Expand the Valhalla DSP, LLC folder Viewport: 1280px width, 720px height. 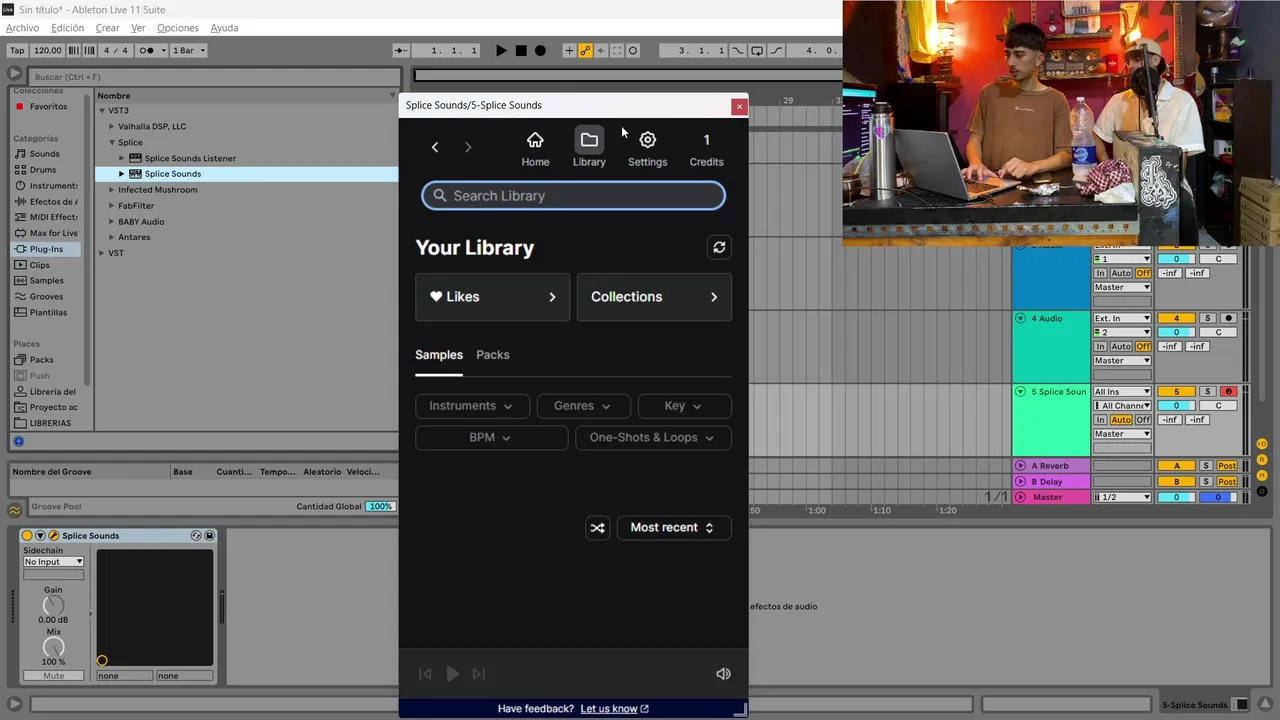click(112, 127)
